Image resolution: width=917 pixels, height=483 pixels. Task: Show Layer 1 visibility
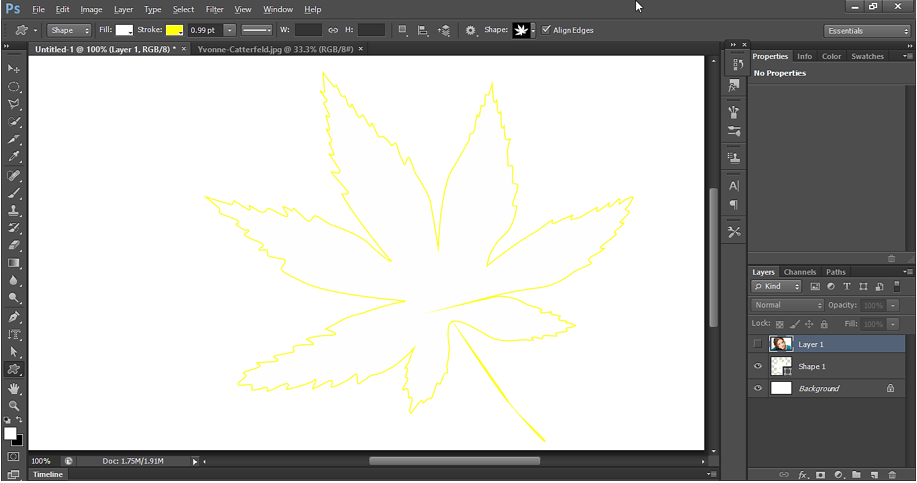pos(758,344)
